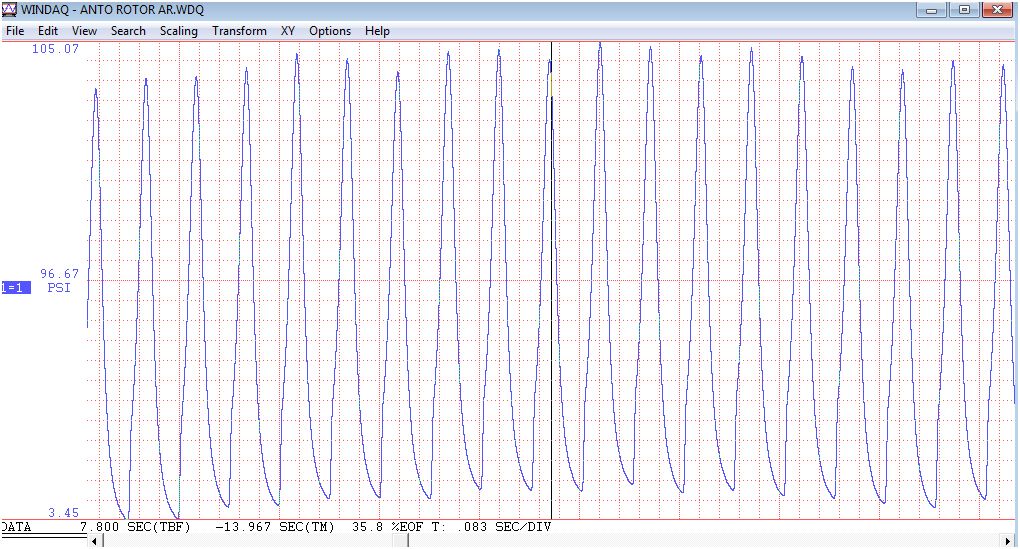Maximize the WINDAQ window
This screenshot has width=1020, height=549.
964,9
